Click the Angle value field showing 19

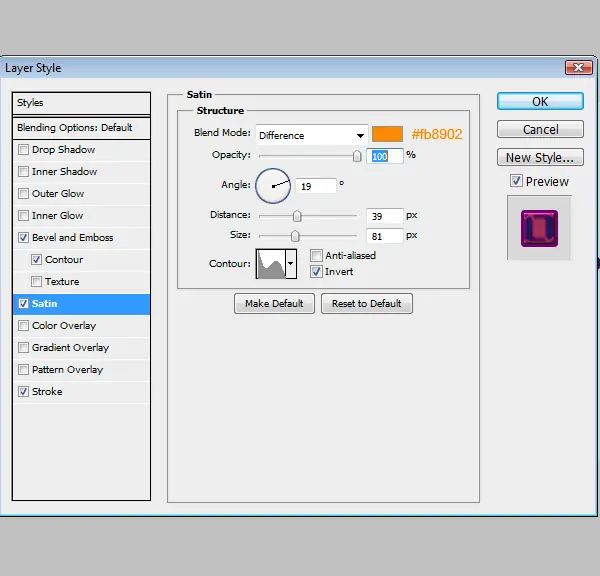(316, 186)
